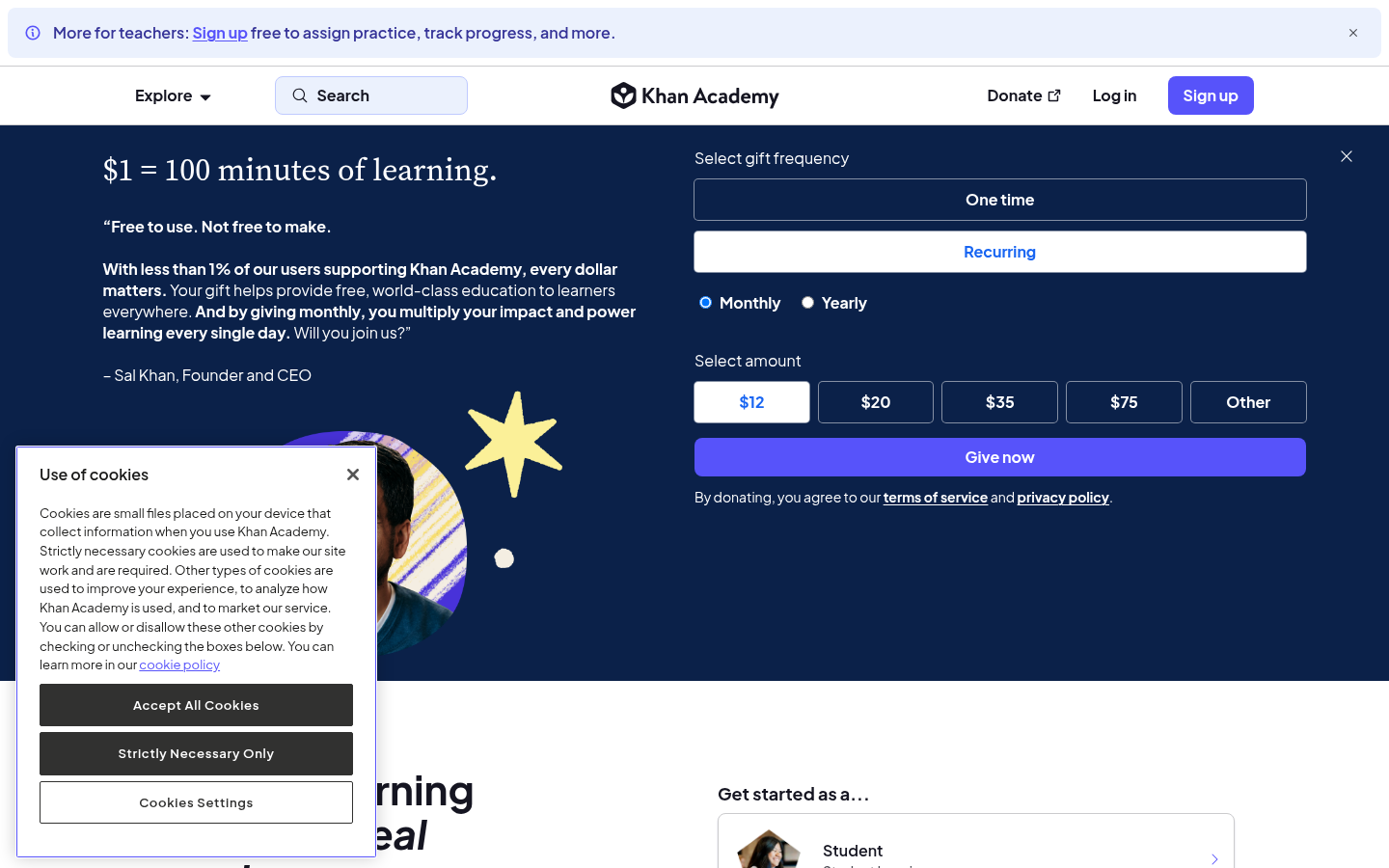Click the Student card chevron arrow
Screen dimensions: 1389x868
(x=1214, y=858)
